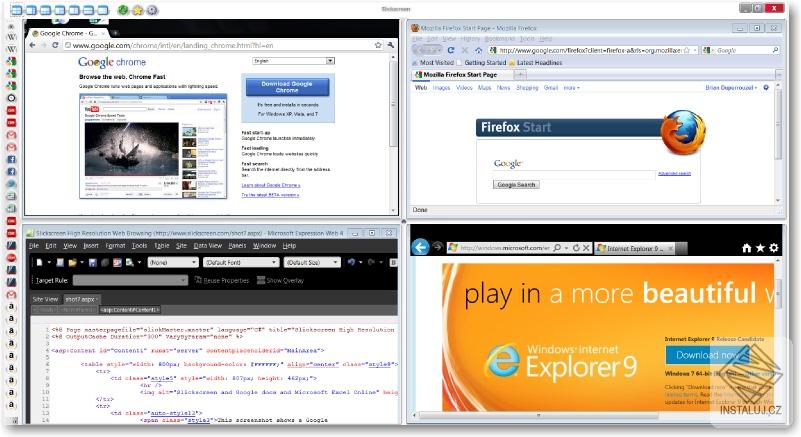Screen dimensions: 801x437
Task: Click the black circle icon in Slickscreen sidebar
Action: (11, 98)
